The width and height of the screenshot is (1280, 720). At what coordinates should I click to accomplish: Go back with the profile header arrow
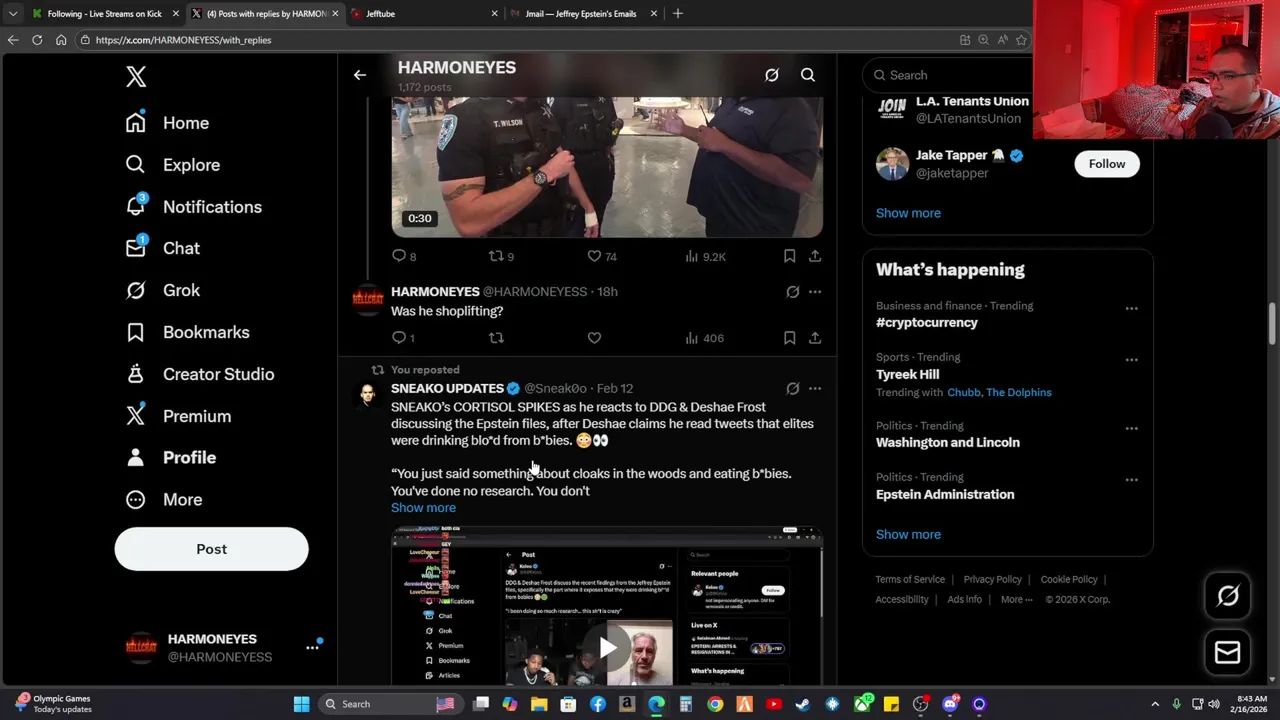point(360,75)
